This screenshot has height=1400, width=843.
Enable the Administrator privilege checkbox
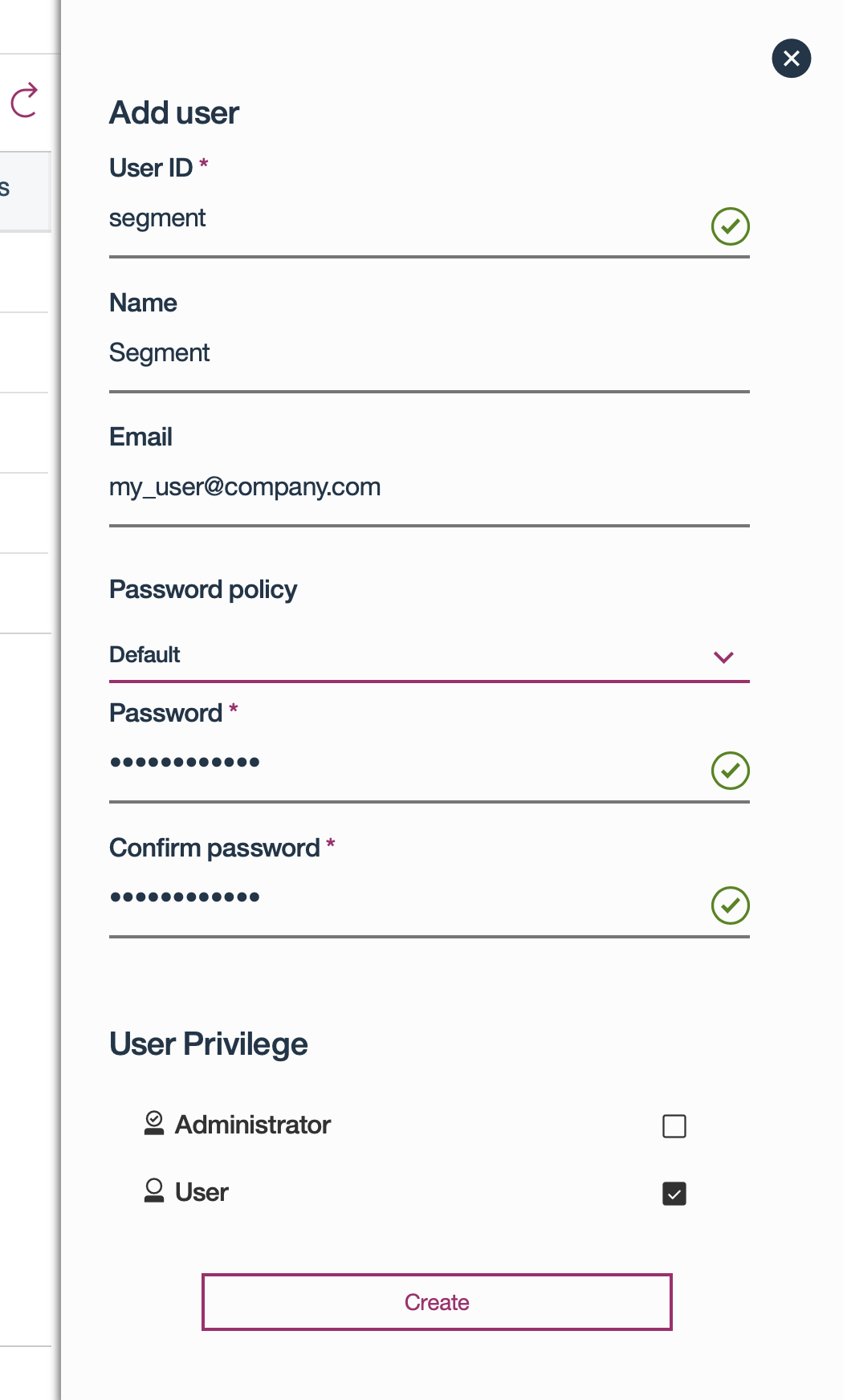tap(674, 1126)
